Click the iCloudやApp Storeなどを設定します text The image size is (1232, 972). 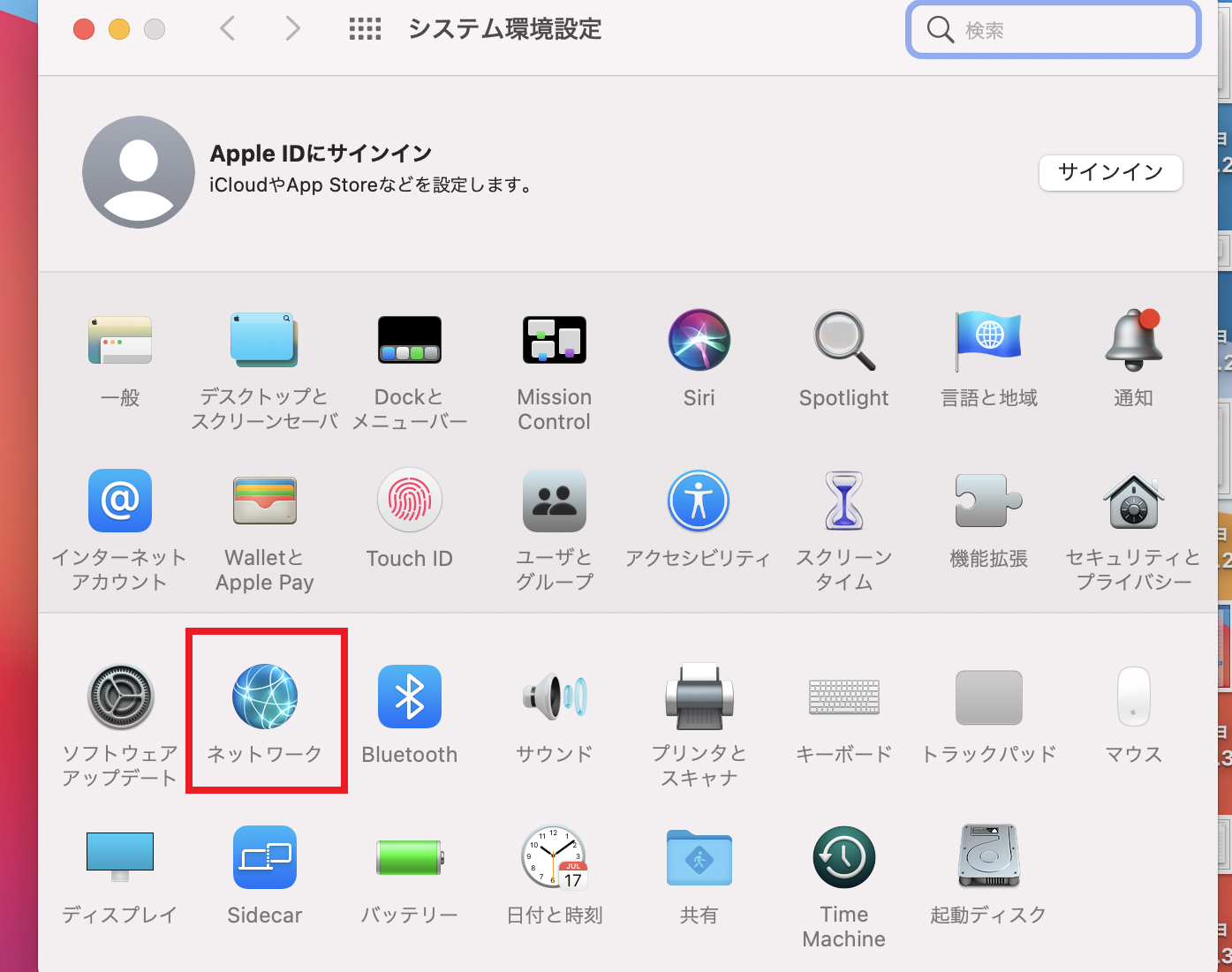pyautogui.click(x=372, y=185)
